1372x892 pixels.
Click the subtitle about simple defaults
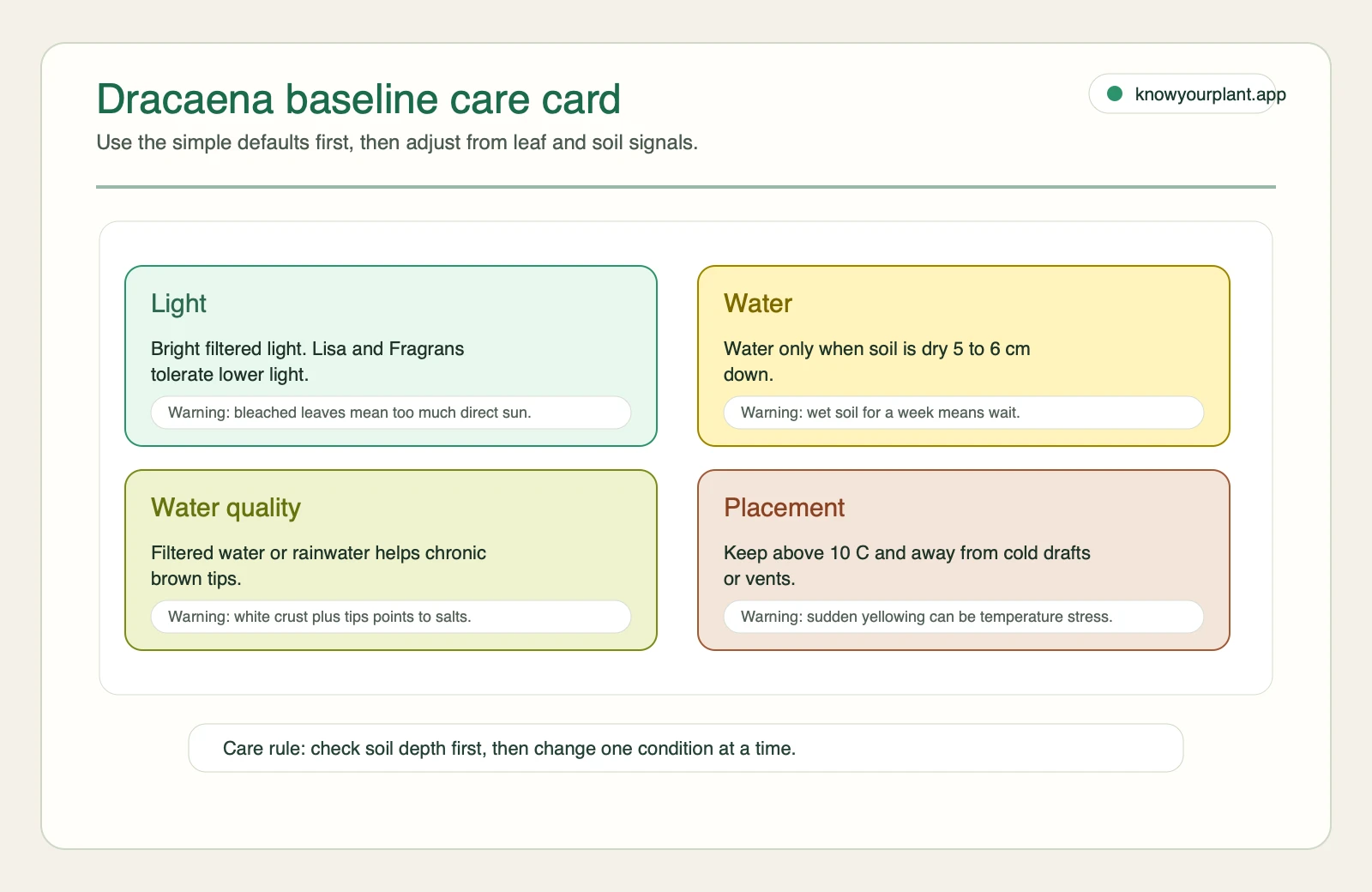tap(397, 142)
